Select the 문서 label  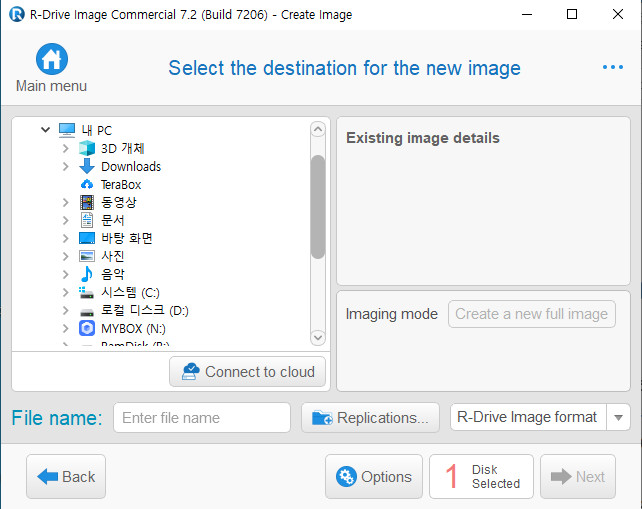coord(113,220)
